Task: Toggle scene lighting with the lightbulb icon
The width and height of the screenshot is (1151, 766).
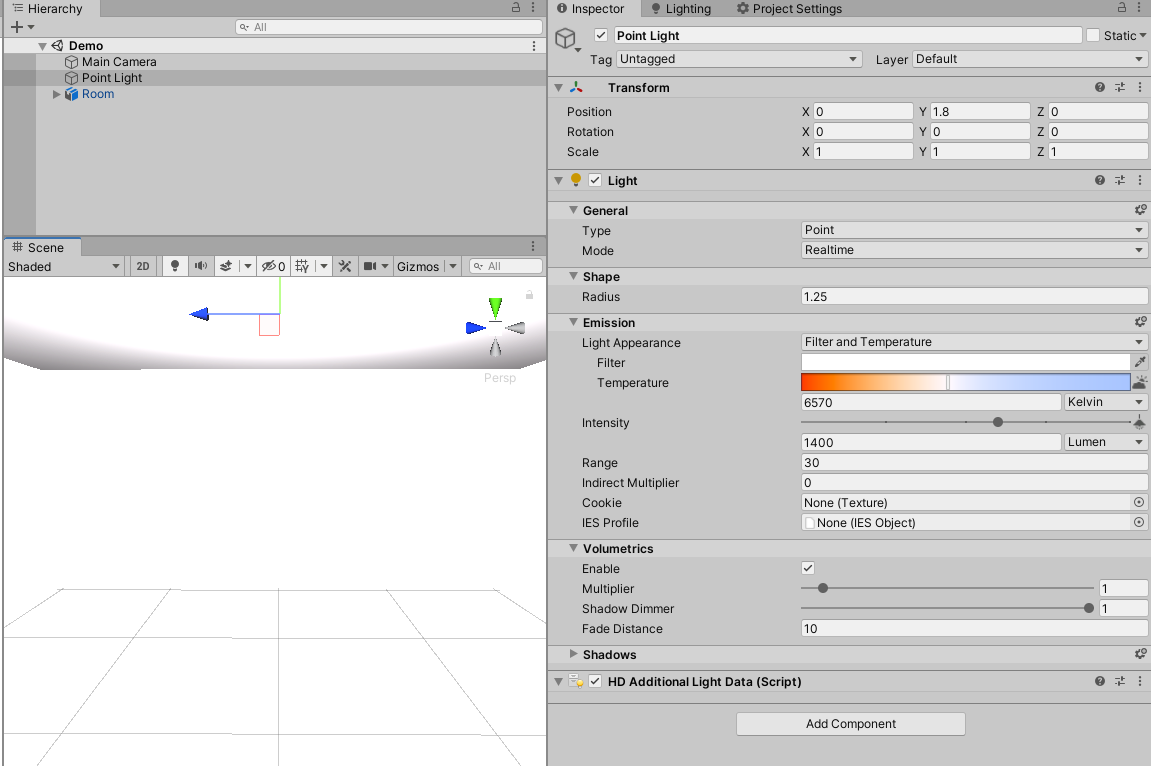Action: [175, 266]
